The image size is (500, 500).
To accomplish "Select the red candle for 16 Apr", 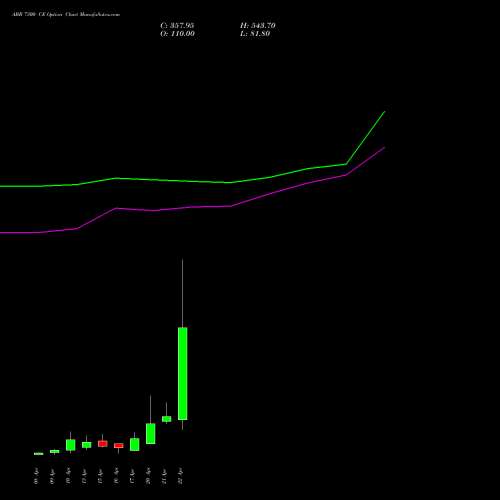I will [118, 445].
